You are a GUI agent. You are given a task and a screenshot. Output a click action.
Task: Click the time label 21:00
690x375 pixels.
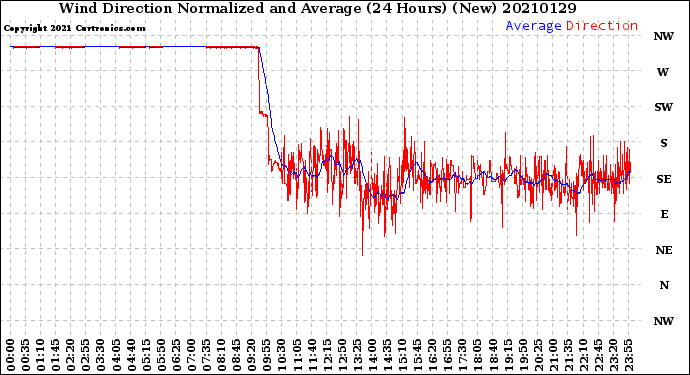point(553,355)
